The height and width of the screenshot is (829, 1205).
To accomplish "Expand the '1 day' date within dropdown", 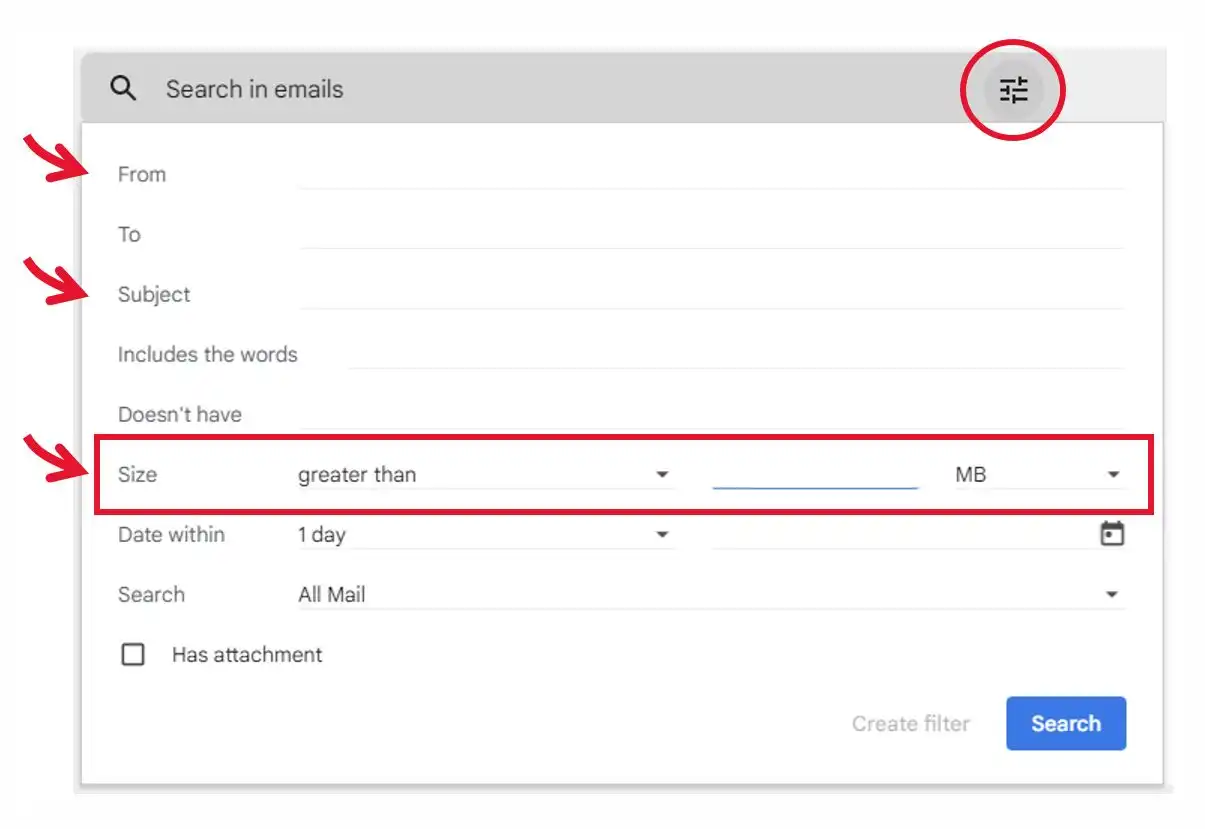I will coord(485,535).
